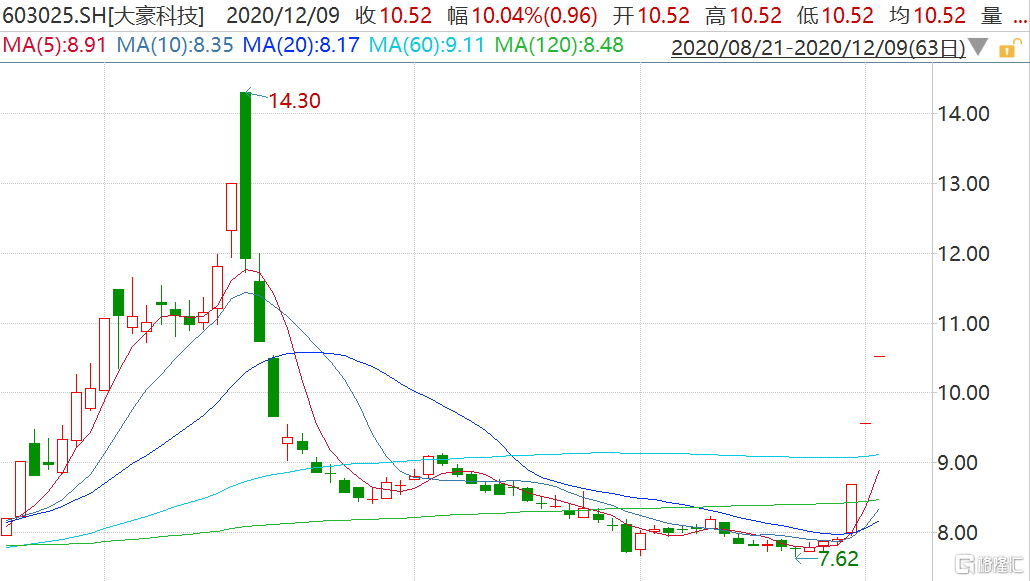Click the 14.30 peak price annotation

click(x=294, y=101)
